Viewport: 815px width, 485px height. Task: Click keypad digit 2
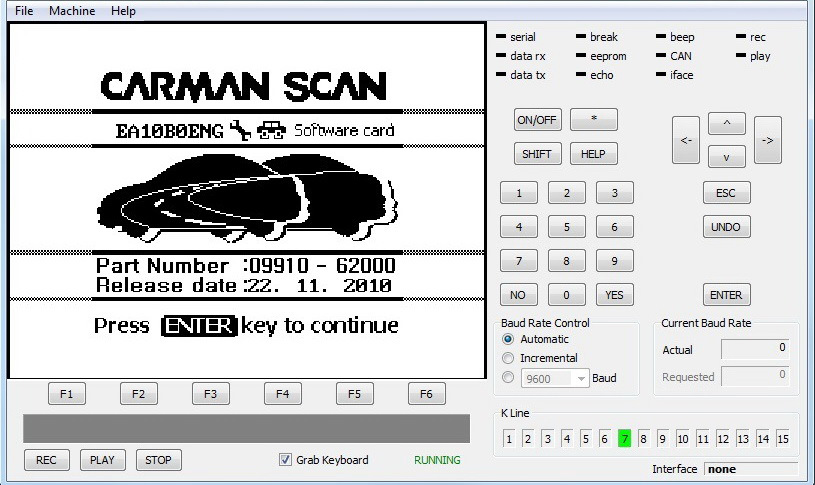(567, 193)
